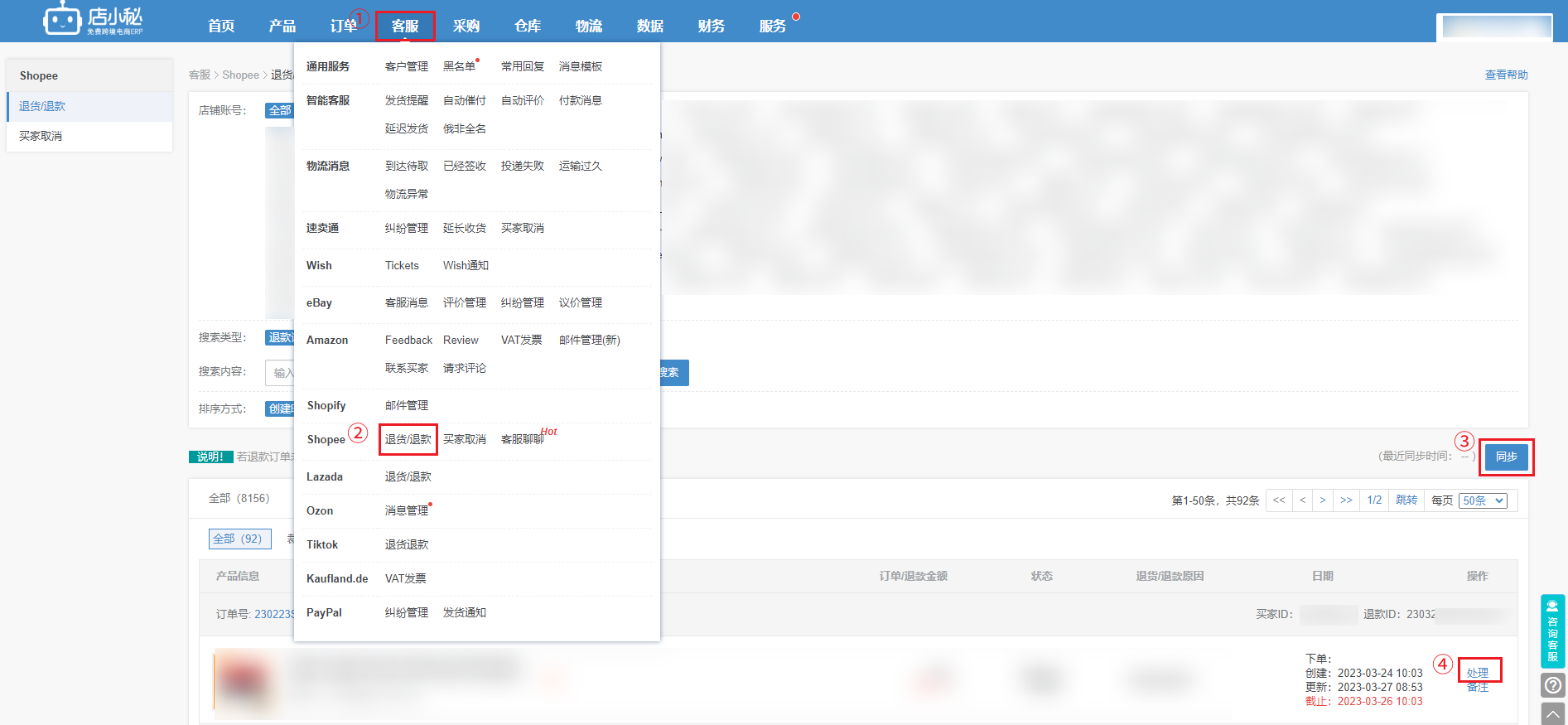Select the 全部 (92) filter tab

pos(239,539)
